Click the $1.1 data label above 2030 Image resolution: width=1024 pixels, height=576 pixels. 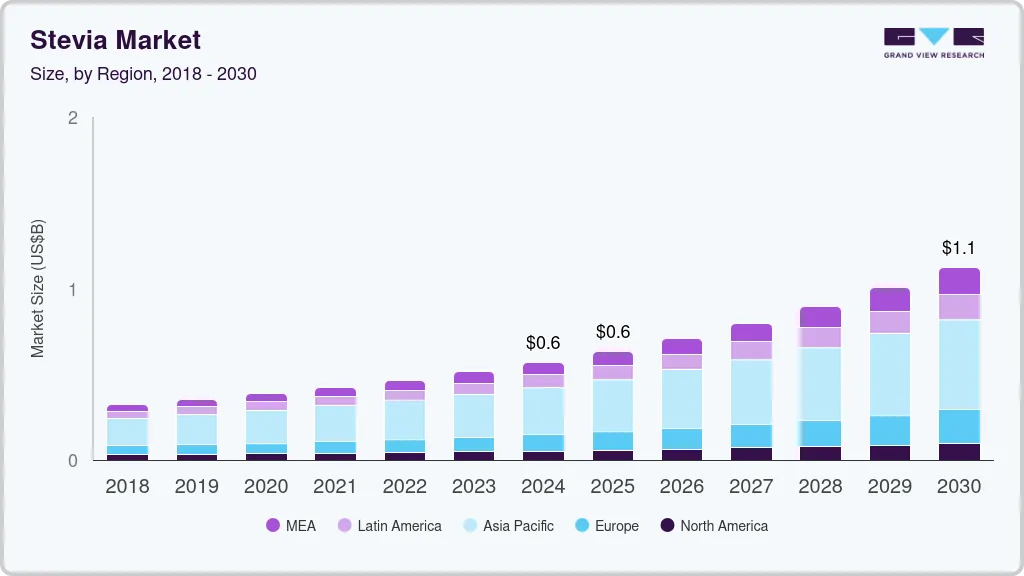(959, 248)
